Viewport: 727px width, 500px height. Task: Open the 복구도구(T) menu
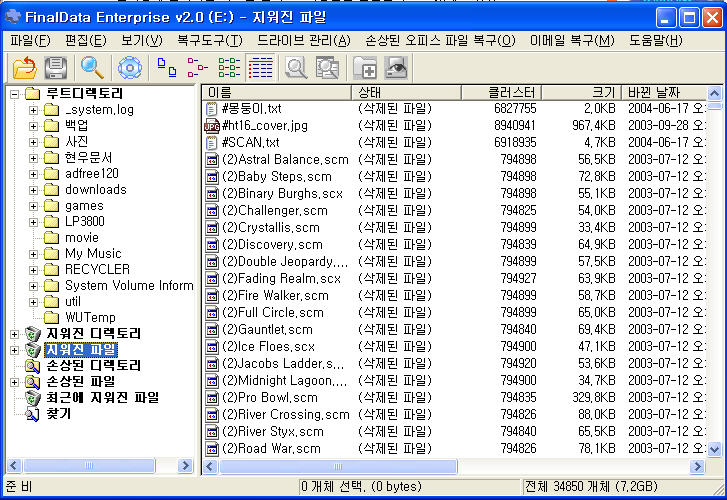point(210,41)
